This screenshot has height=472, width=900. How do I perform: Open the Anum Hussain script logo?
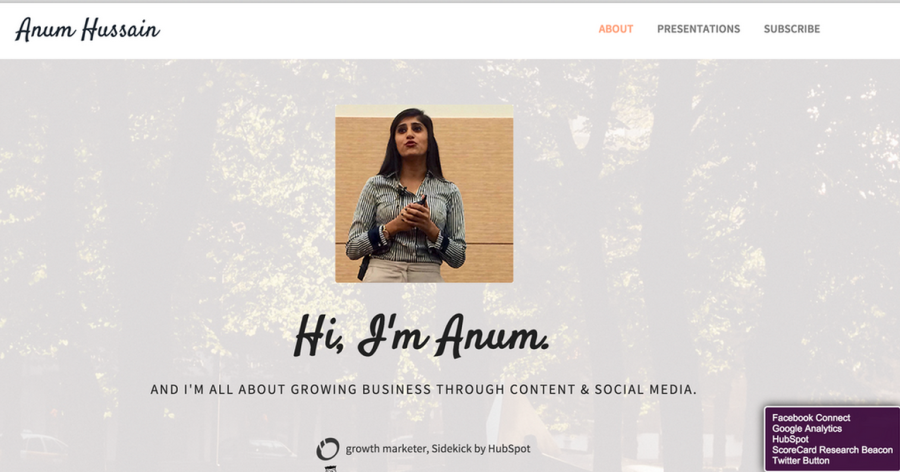(x=87, y=29)
